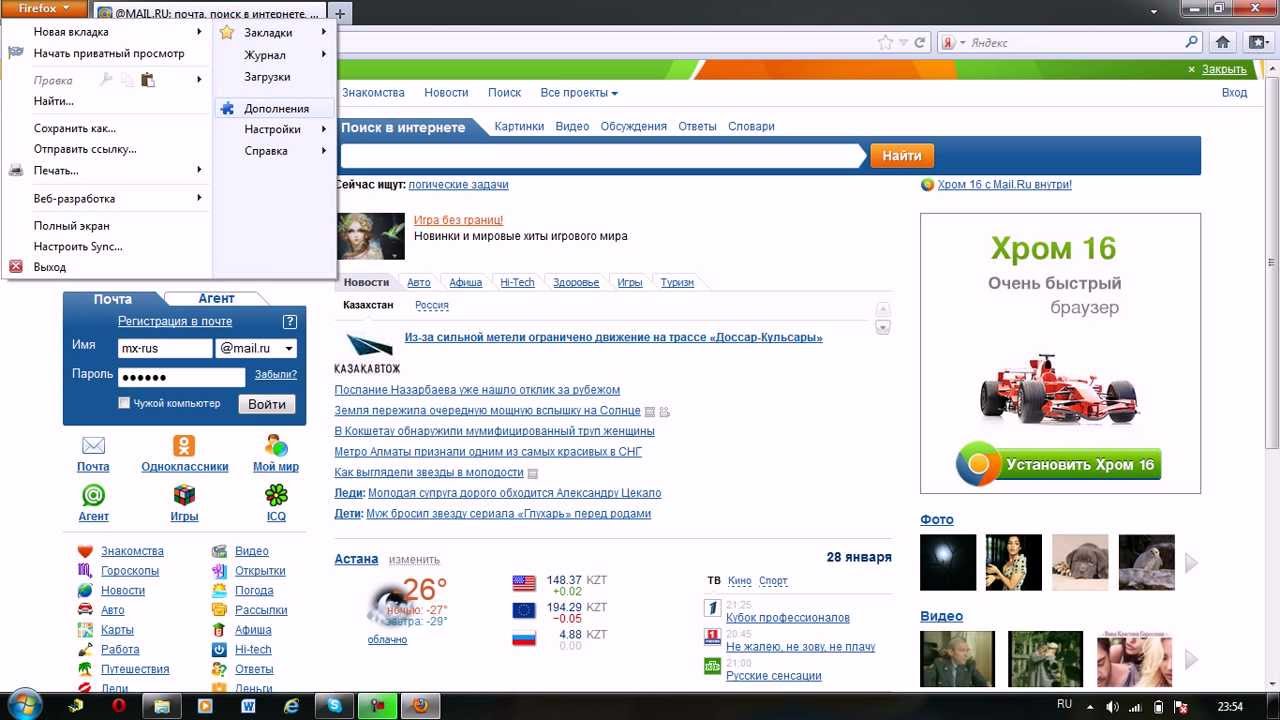Click search magnifier in Яндекс box

point(1191,42)
